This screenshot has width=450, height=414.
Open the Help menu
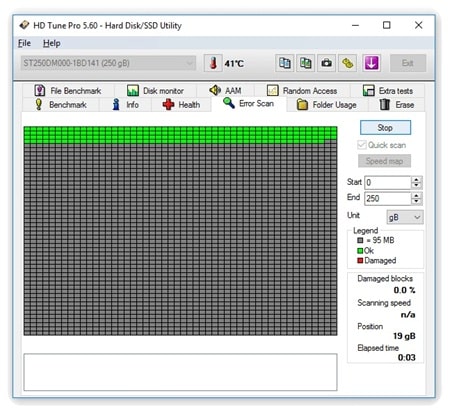[x=52, y=43]
